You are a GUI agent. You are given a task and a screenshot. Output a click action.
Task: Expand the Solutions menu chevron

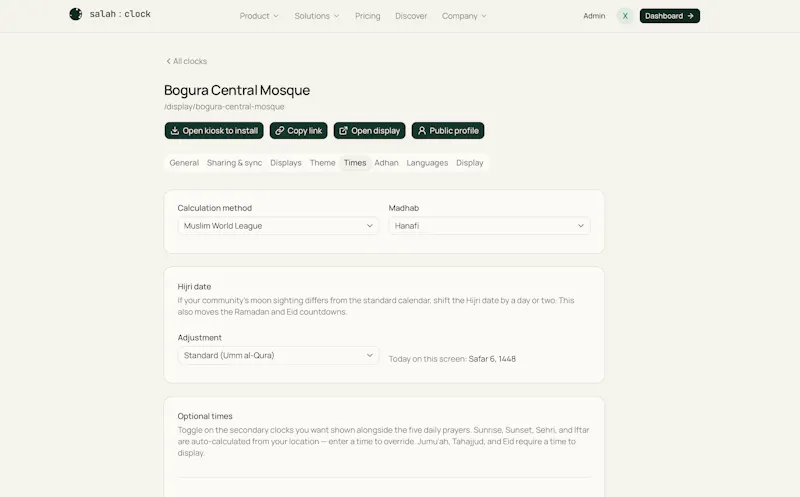[337, 16]
